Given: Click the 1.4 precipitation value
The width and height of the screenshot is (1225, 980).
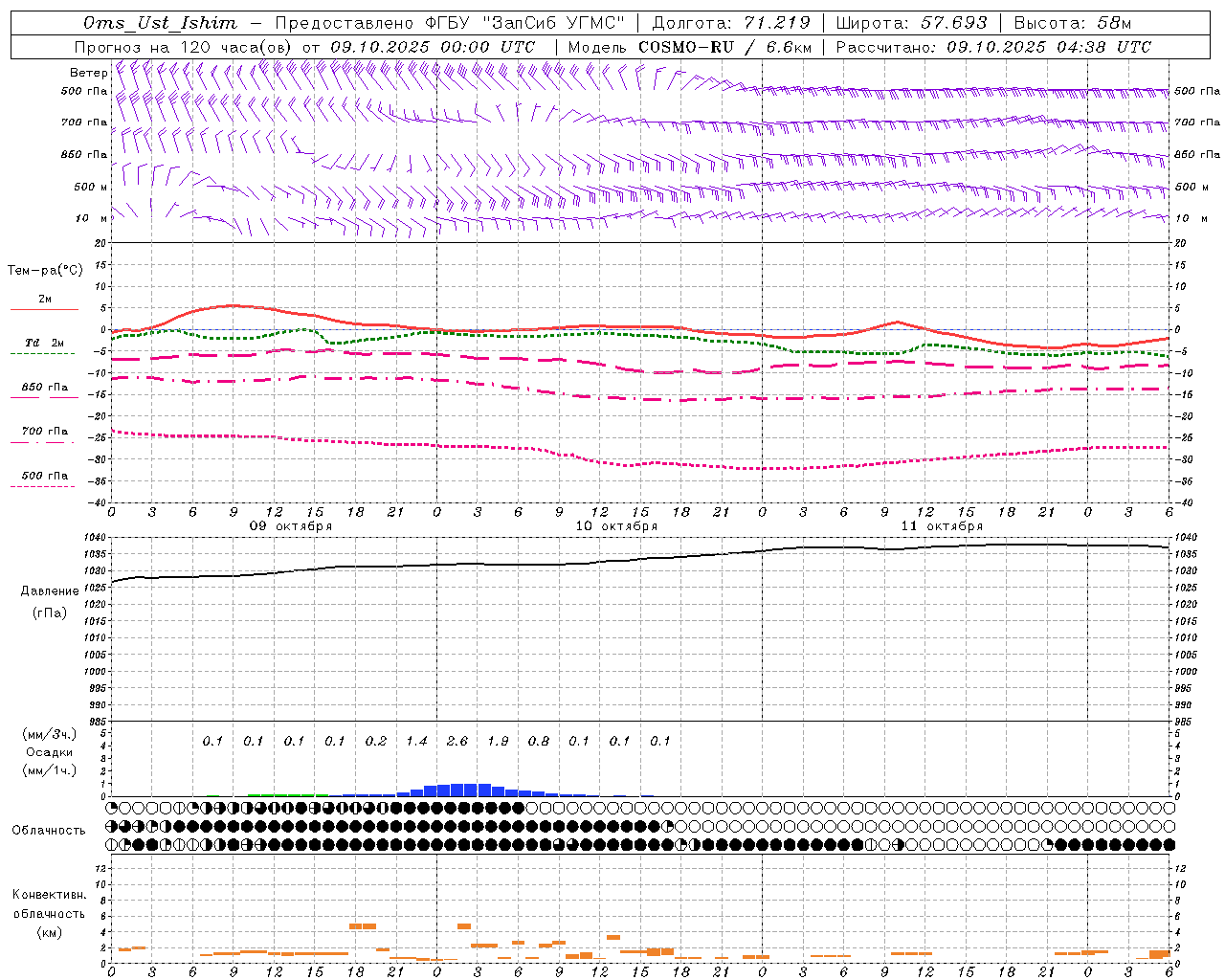Looking at the screenshot, I should pos(416,742).
